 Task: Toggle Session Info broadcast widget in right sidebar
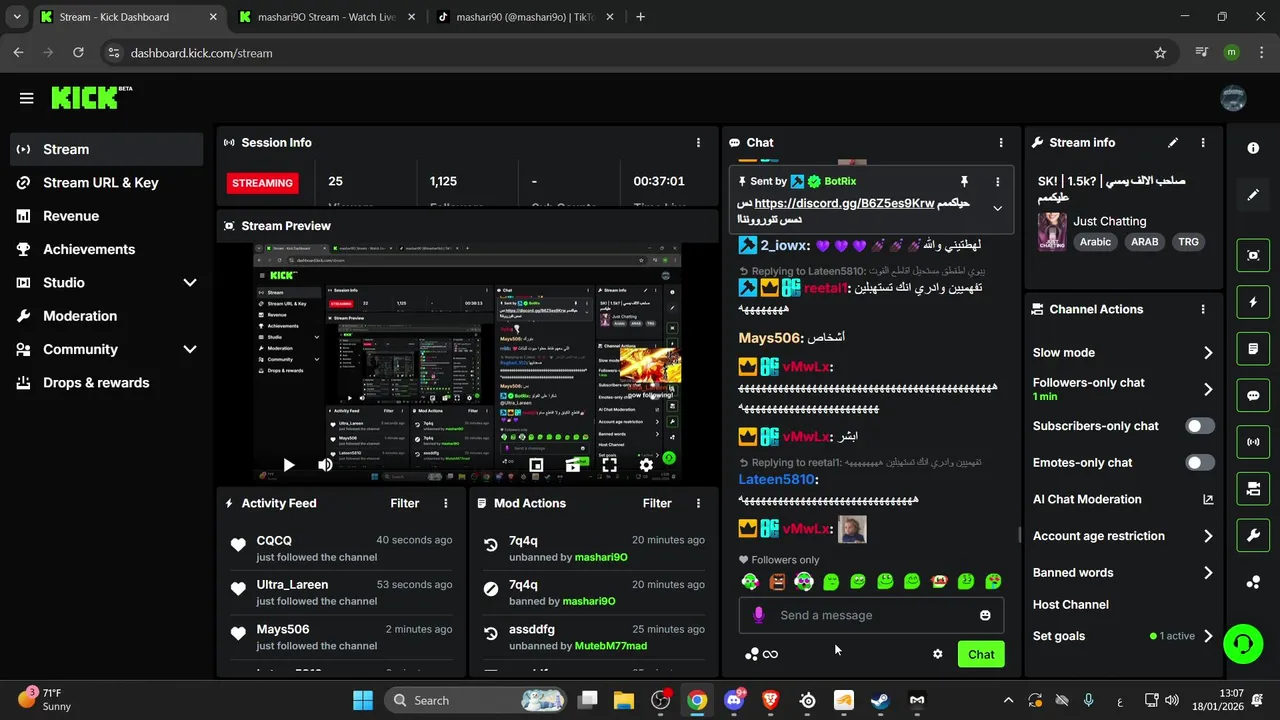tap(1253, 442)
